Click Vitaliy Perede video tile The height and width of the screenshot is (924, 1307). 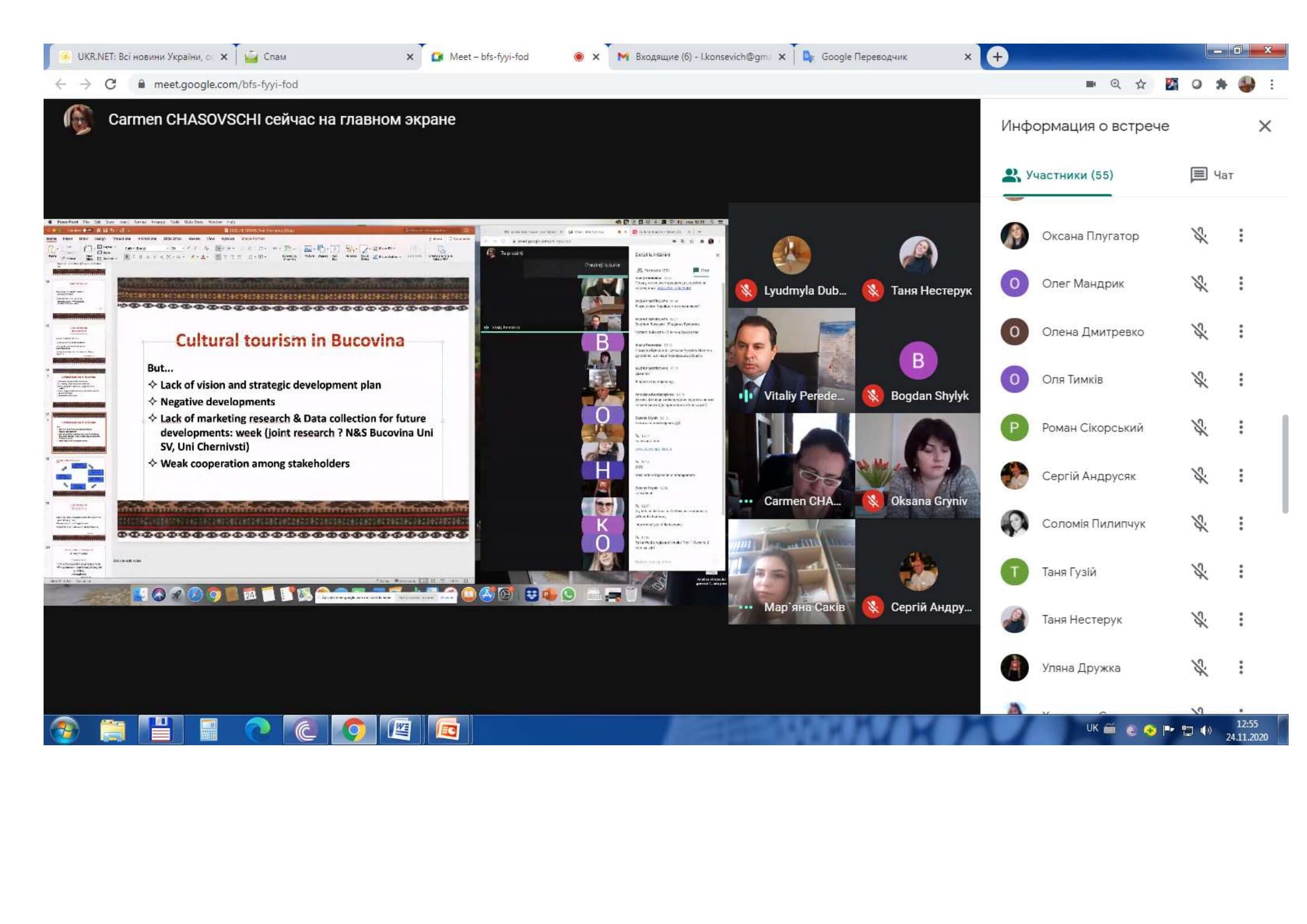791,360
